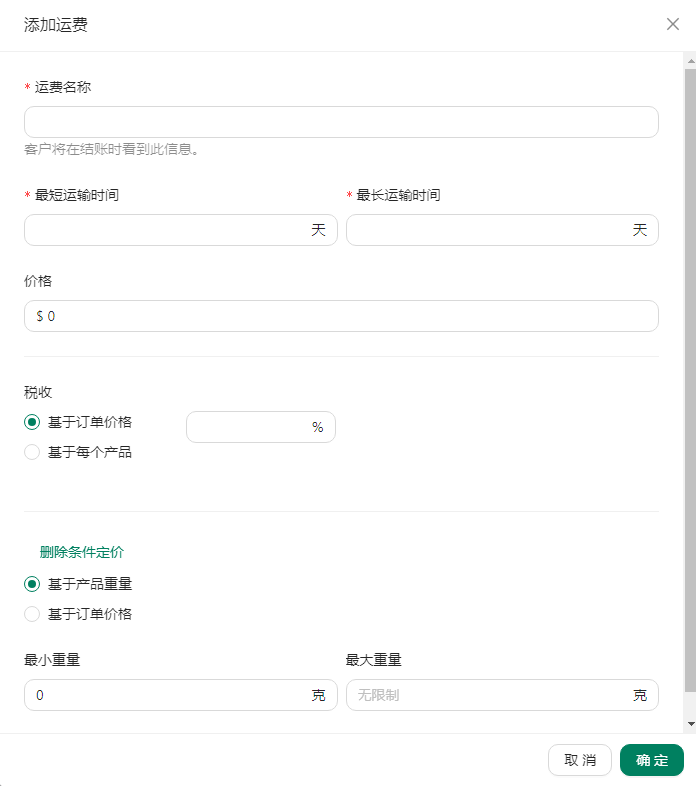
Task: Click the 取消 button
Action: 580,760
